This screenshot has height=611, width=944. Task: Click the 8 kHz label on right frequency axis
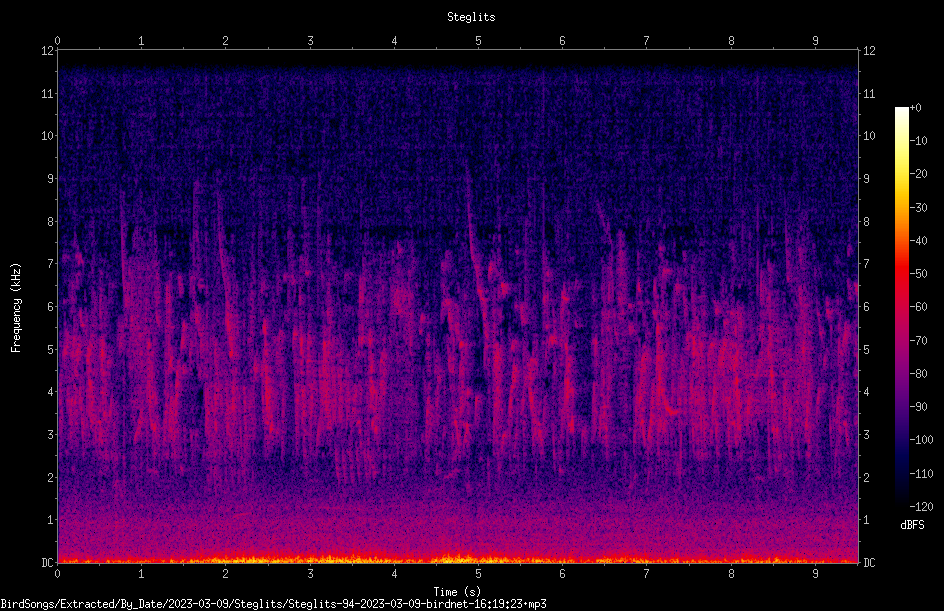point(866,222)
